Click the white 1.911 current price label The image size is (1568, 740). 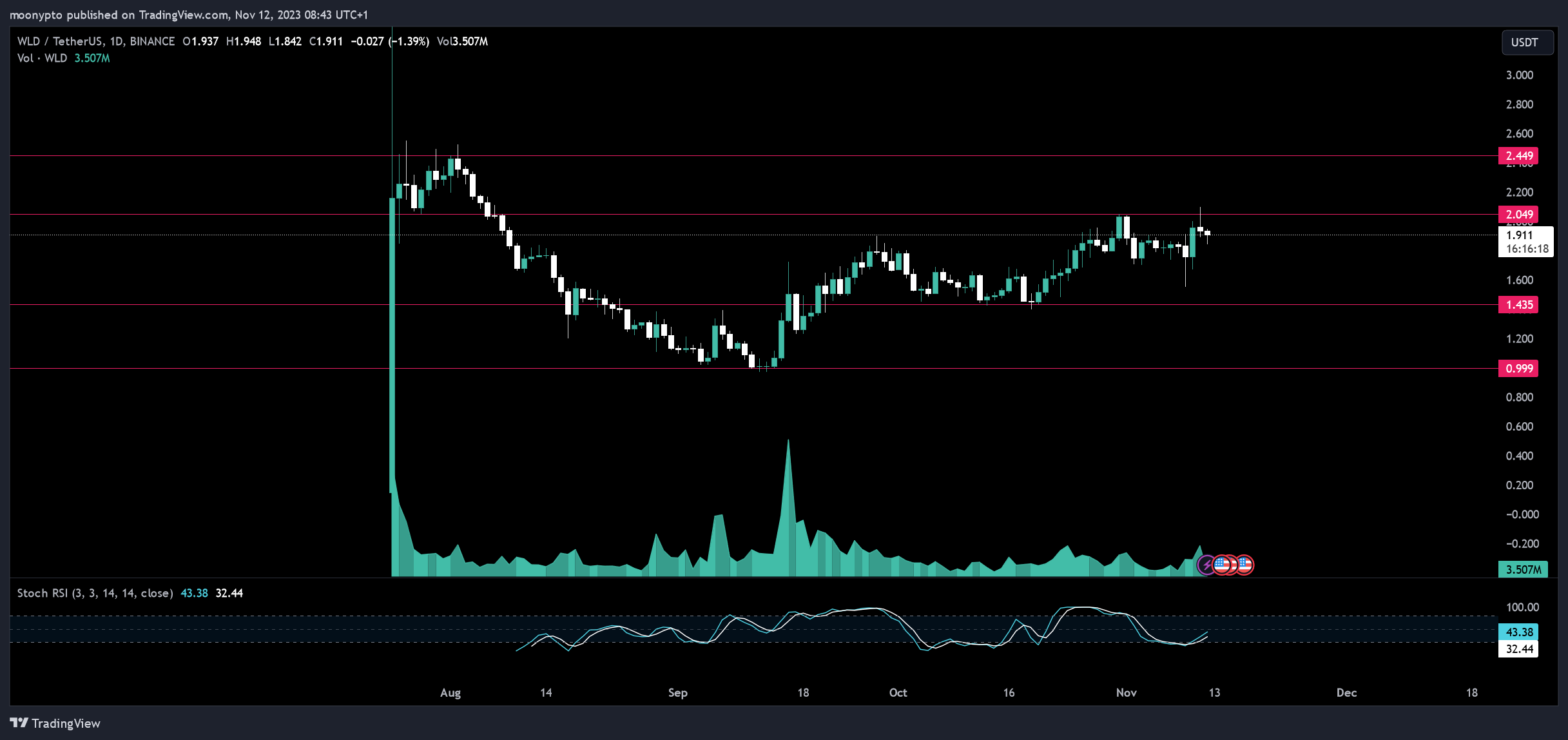pos(1525,242)
